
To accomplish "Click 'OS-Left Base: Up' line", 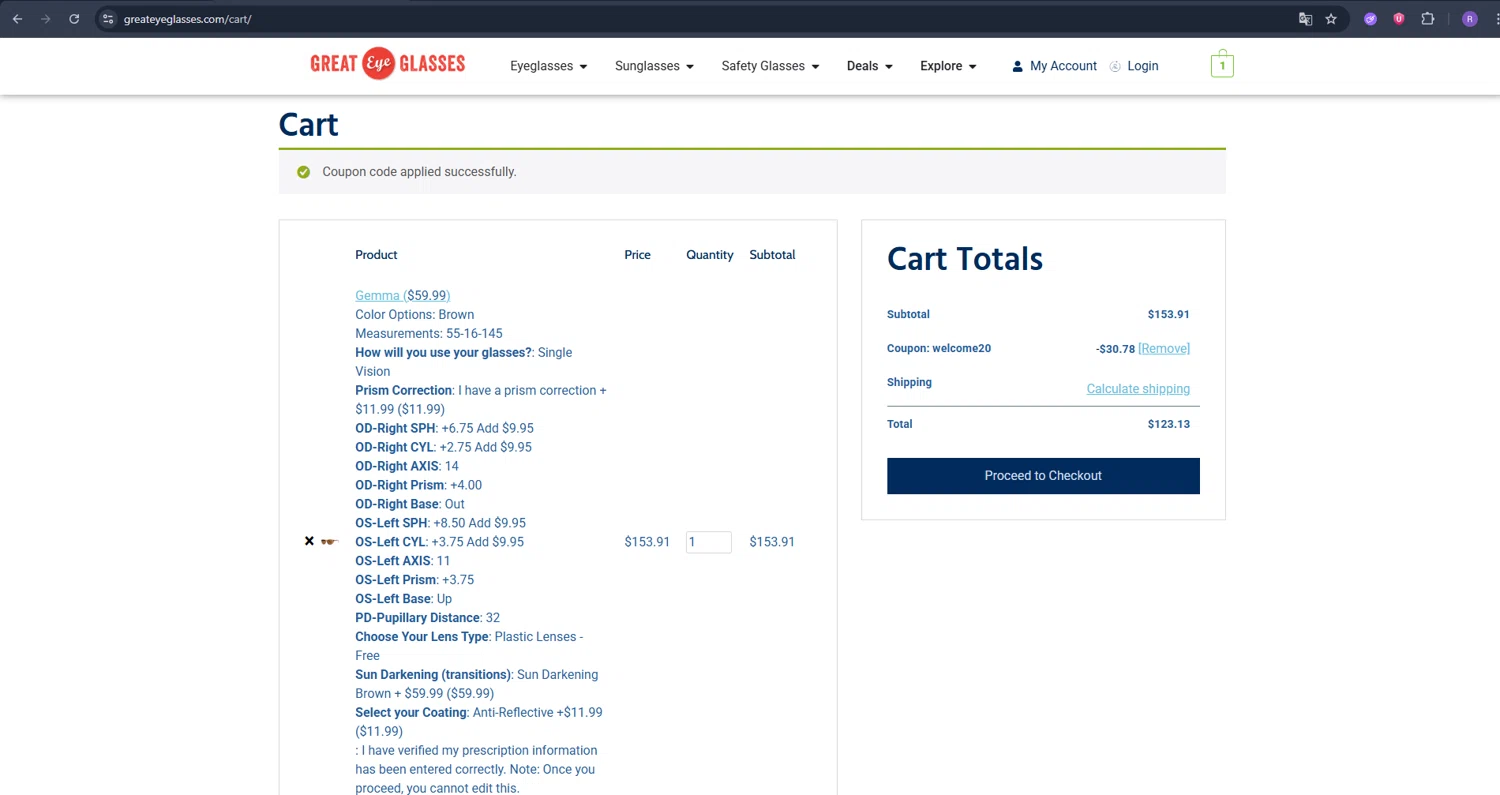I will 404,599.
